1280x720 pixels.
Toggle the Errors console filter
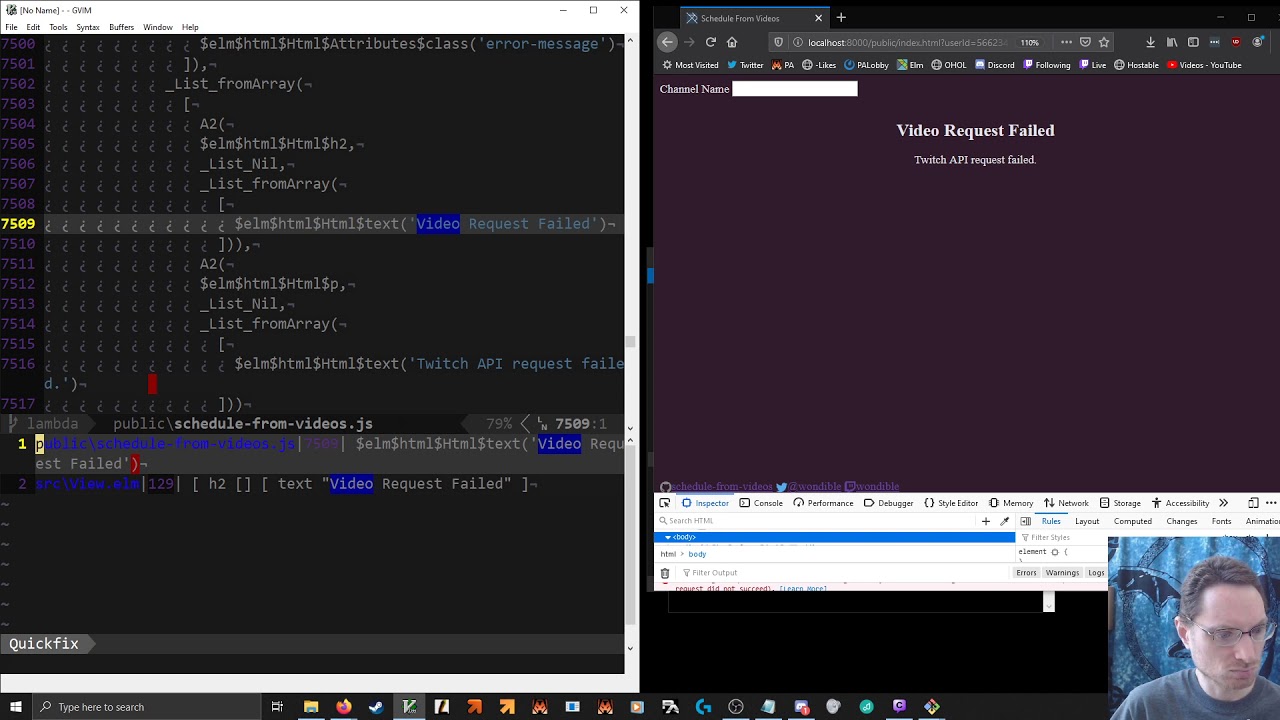pos(1026,573)
